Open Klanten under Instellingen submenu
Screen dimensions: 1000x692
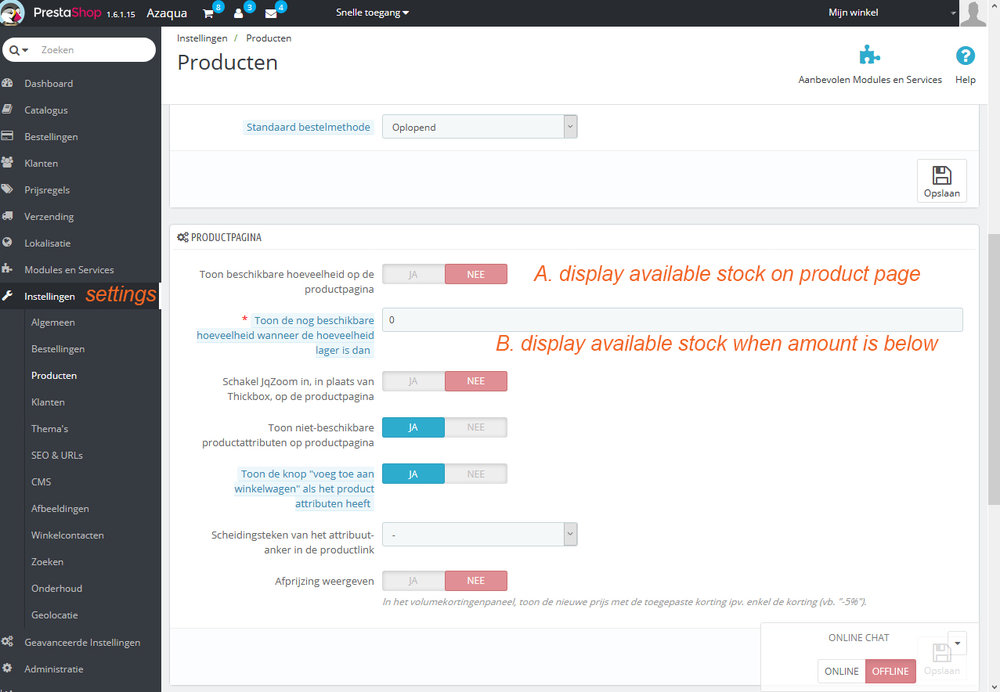coord(48,402)
